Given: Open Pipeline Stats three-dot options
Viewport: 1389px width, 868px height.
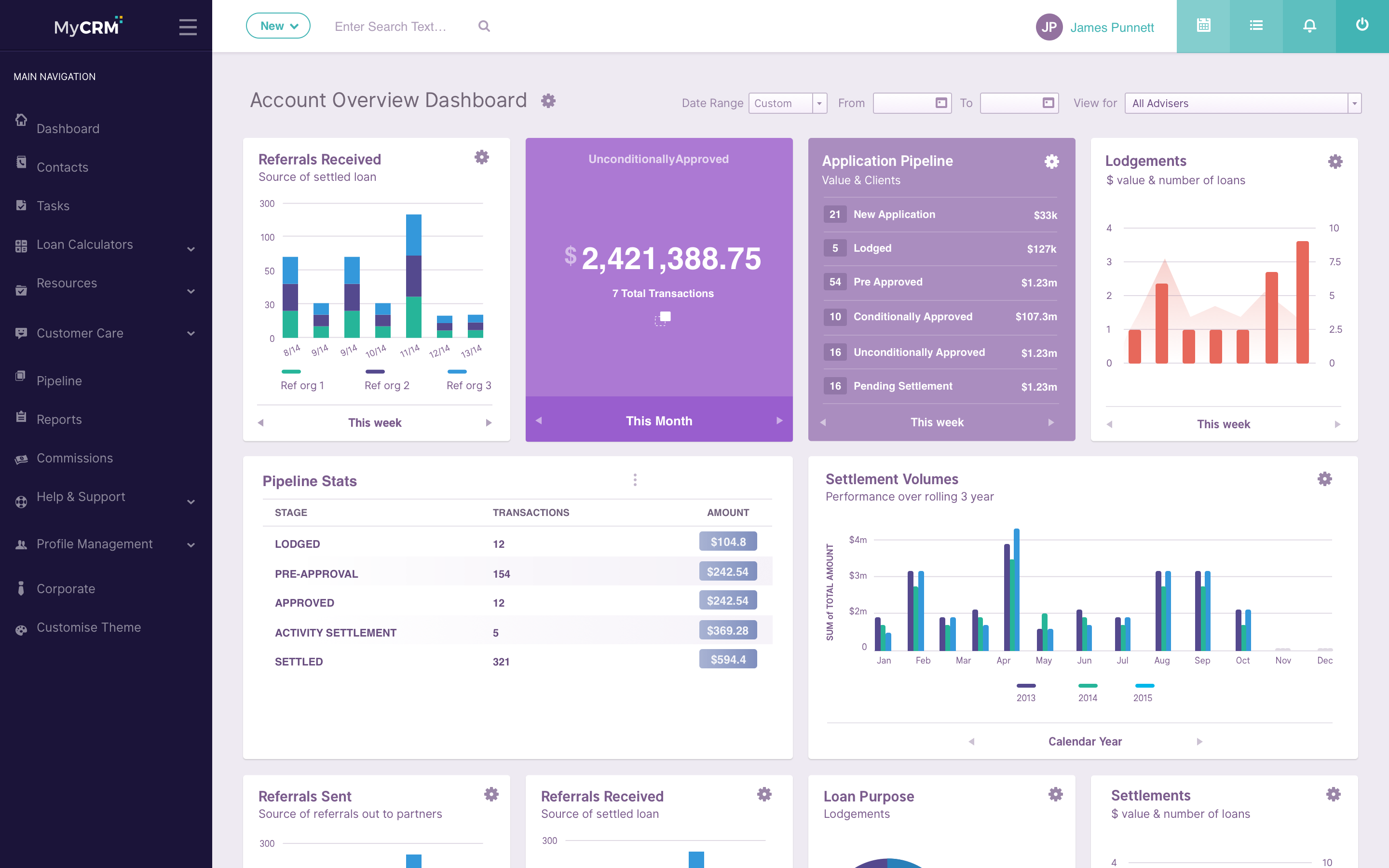Looking at the screenshot, I should pyautogui.click(x=635, y=480).
